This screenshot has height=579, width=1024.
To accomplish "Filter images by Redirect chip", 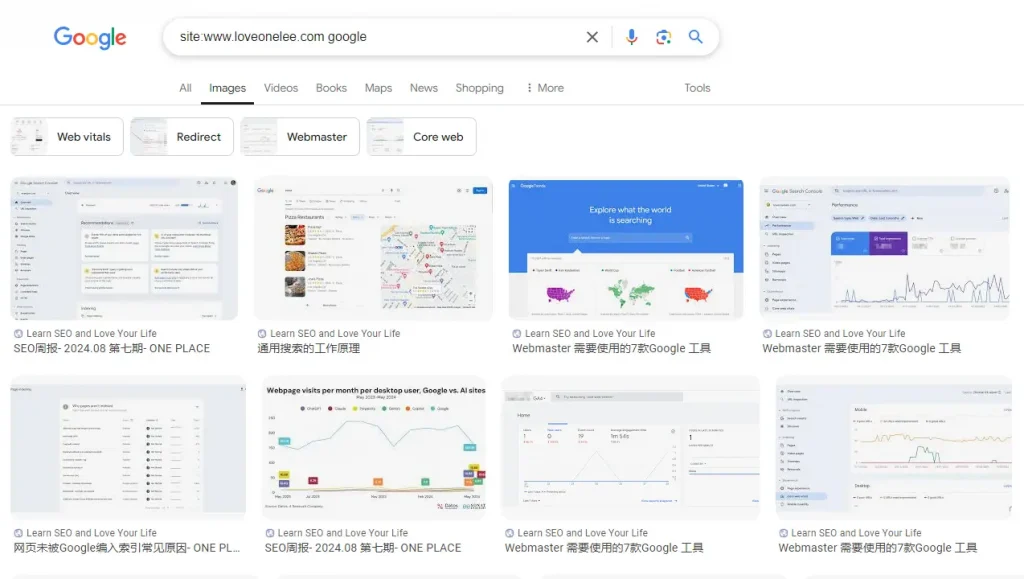I will (182, 137).
